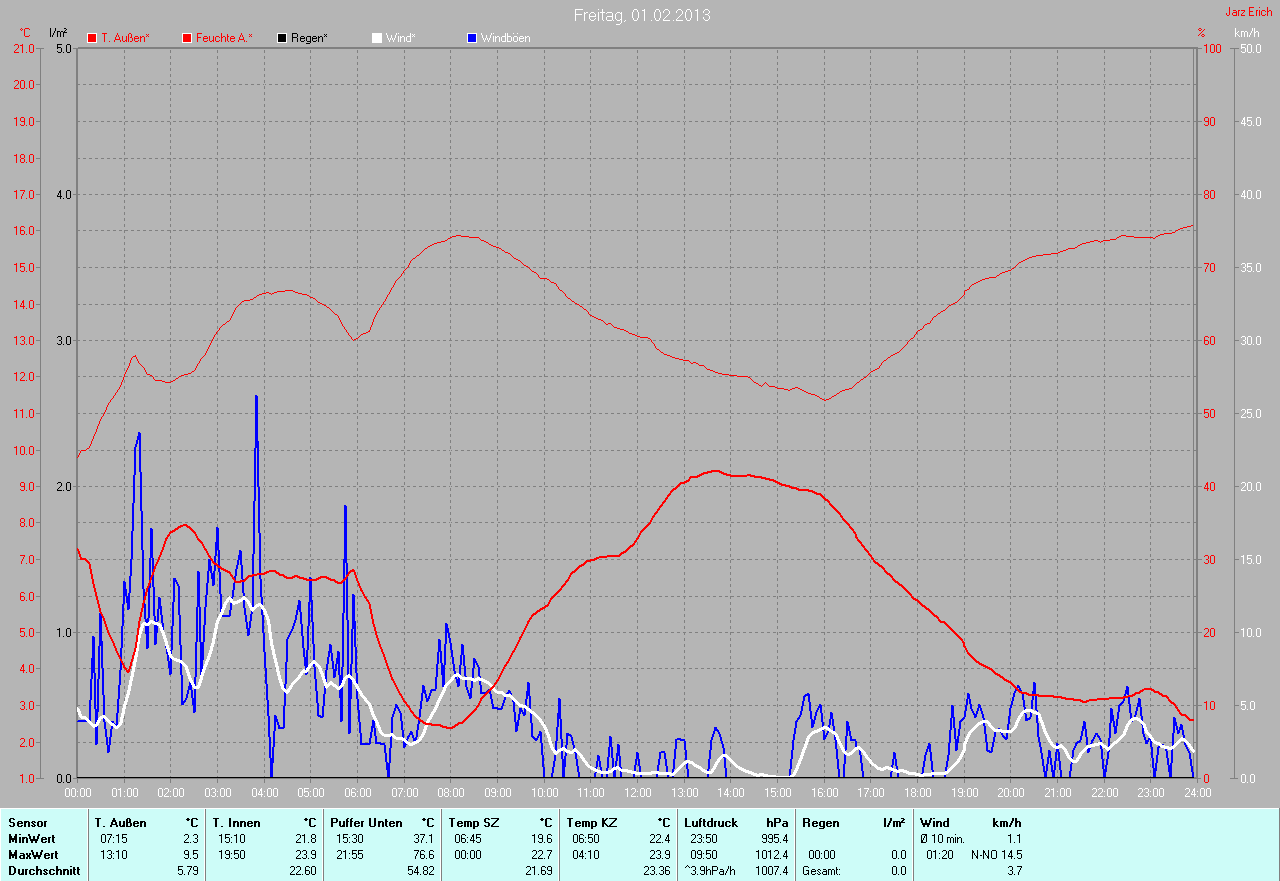Select the Windböen legend label
Viewport: 1280px width, 881px height.
(505, 38)
